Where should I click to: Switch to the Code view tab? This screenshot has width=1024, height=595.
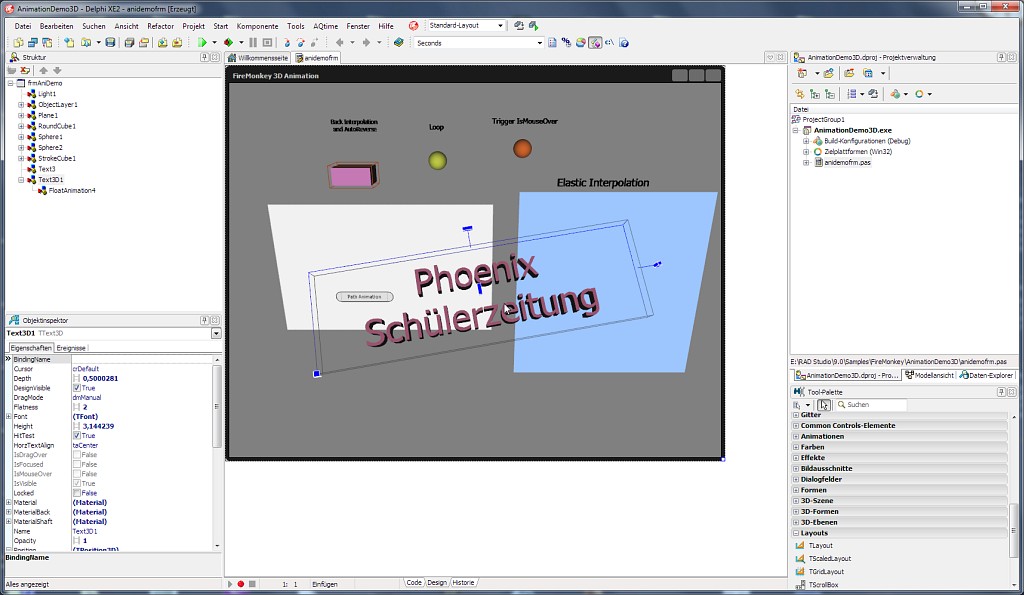pyautogui.click(x=414, y=583)
